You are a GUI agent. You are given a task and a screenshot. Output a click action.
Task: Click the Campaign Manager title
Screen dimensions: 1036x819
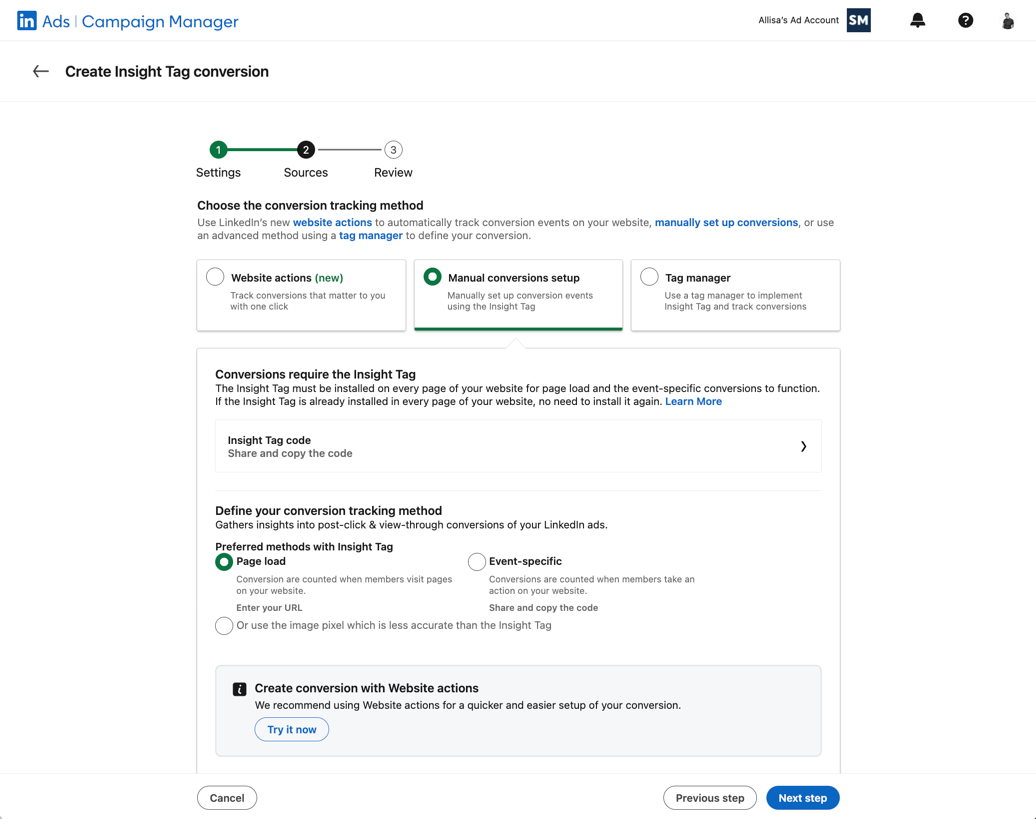[x=160, y=22]
